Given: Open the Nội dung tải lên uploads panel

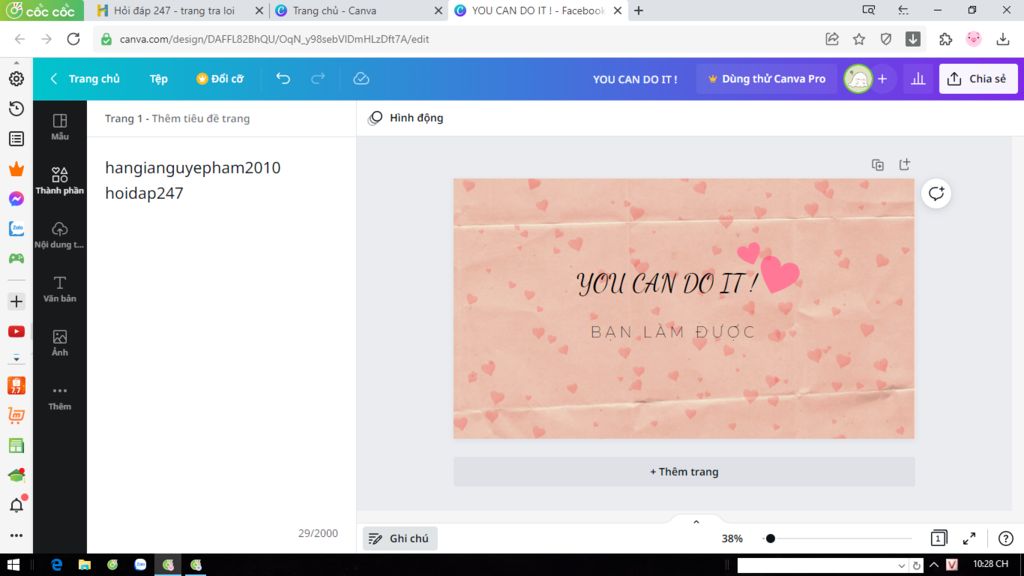Looking at the screenshot, I should pos(59,234).
